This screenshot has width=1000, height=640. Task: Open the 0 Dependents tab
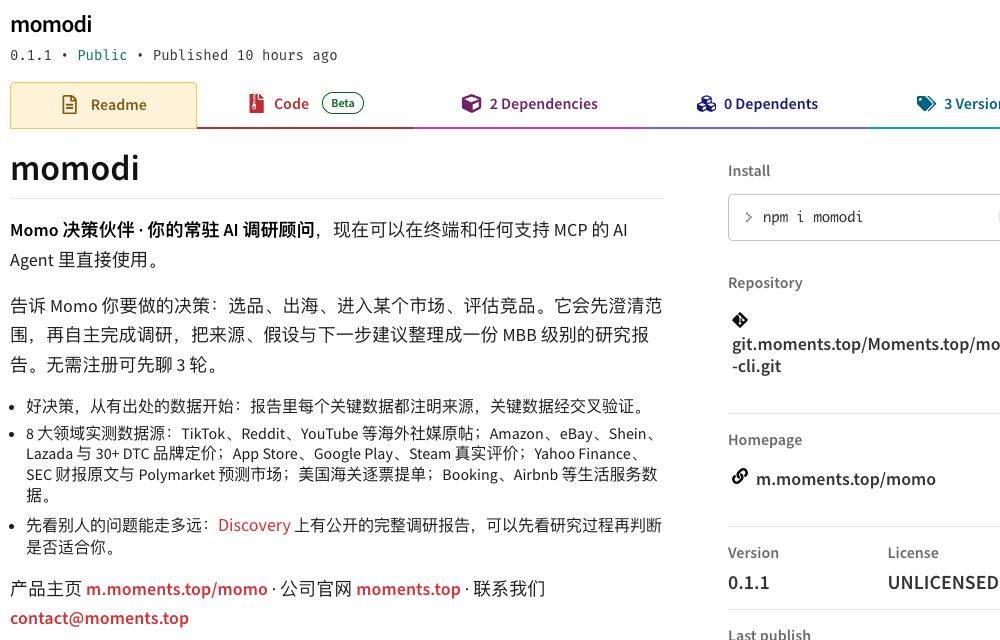[757, 104]
